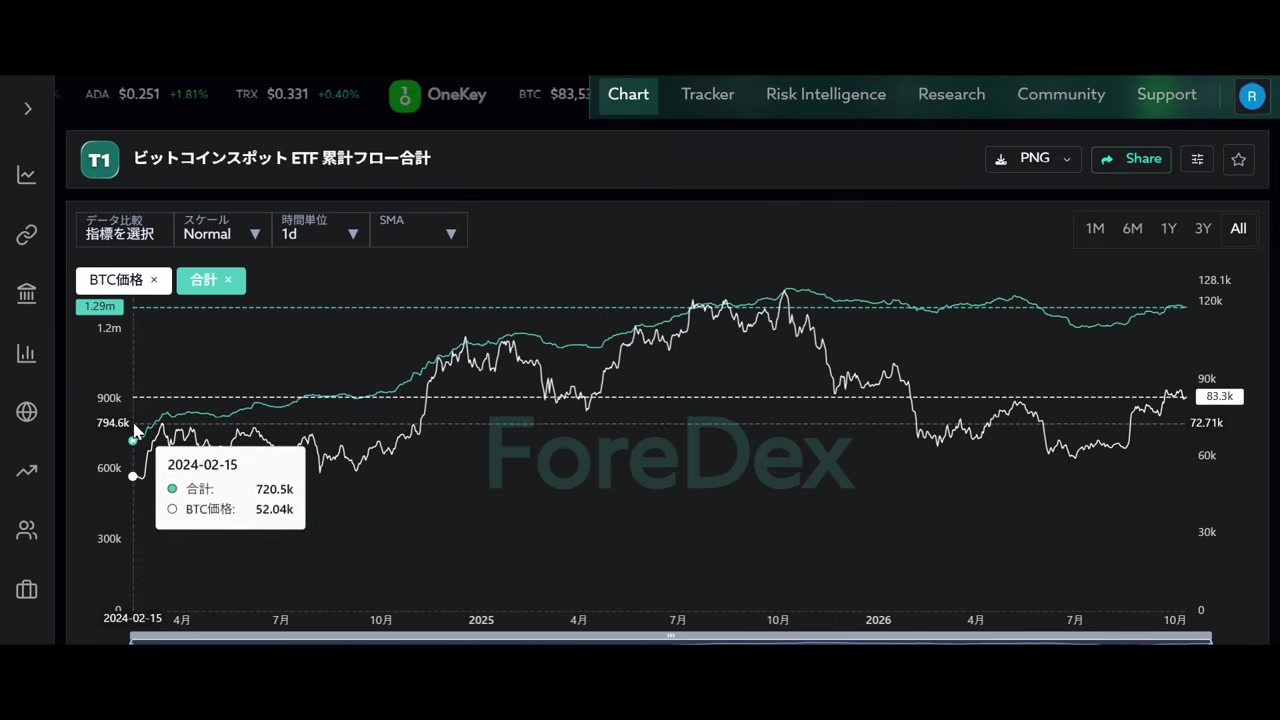The image size is (1280, 720).
Task: Click the TRX $0.331 ticker entry
Action: (297, 95)
